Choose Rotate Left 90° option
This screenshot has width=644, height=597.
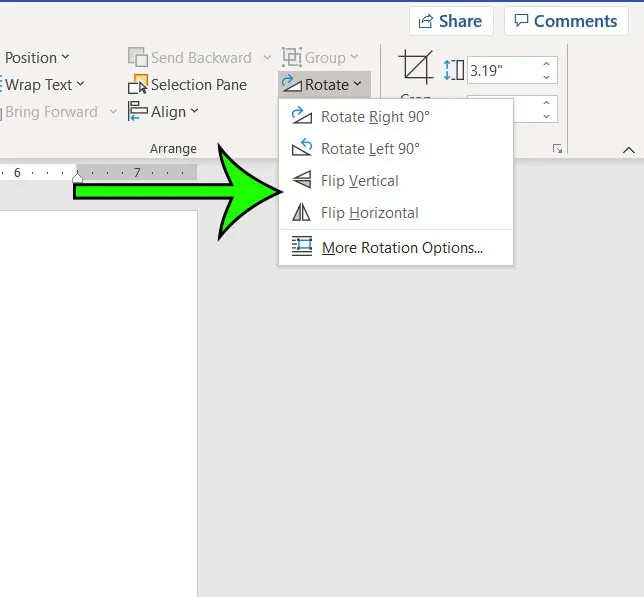370,149
